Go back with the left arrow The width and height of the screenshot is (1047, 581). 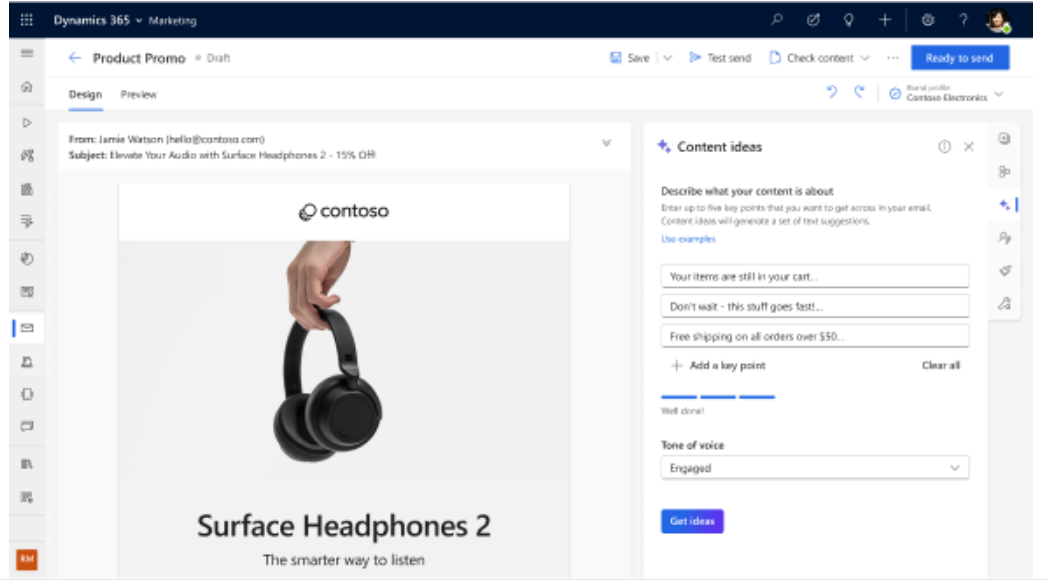74,58
